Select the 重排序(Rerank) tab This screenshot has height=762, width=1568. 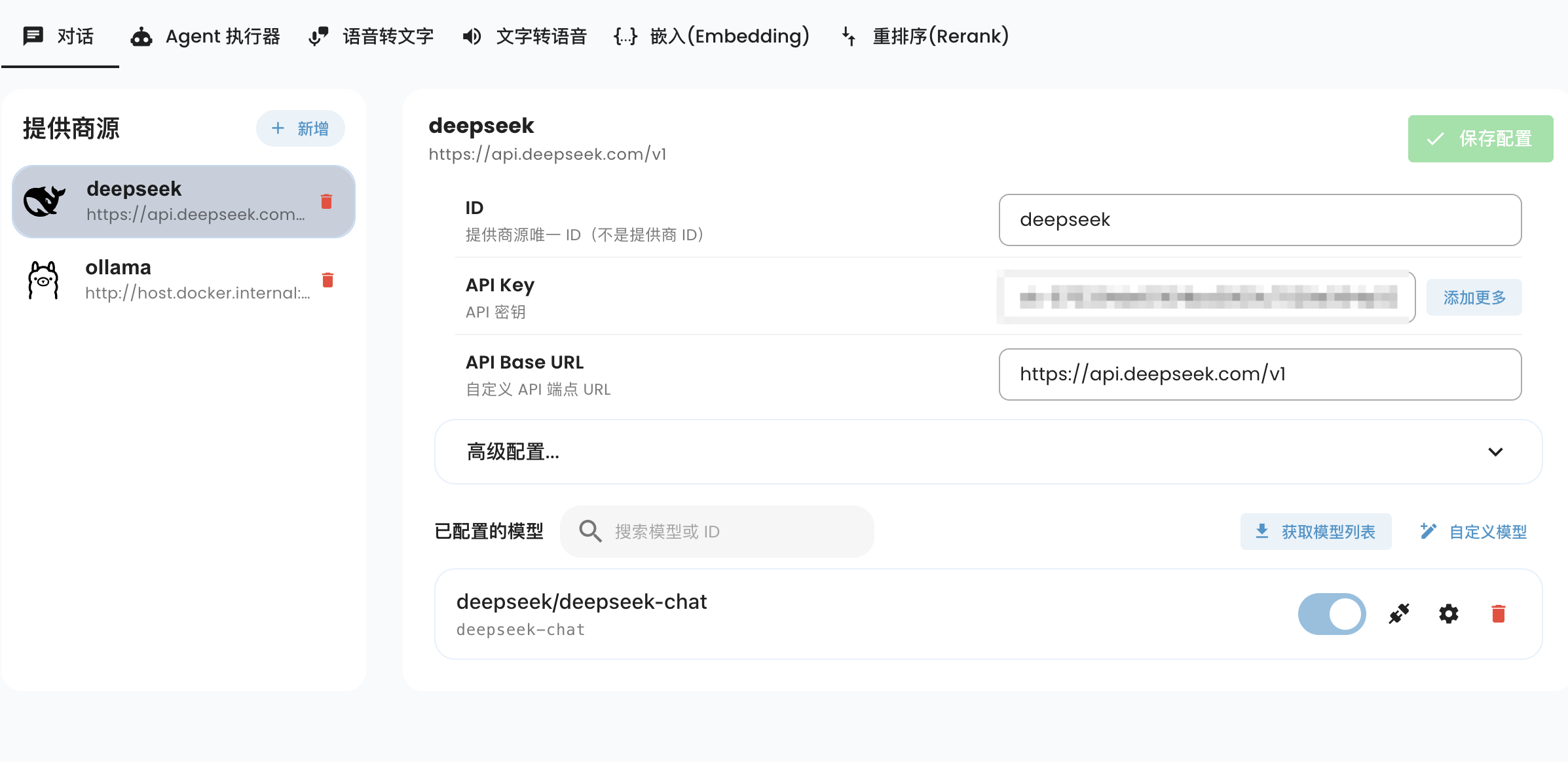click(925, 36)
